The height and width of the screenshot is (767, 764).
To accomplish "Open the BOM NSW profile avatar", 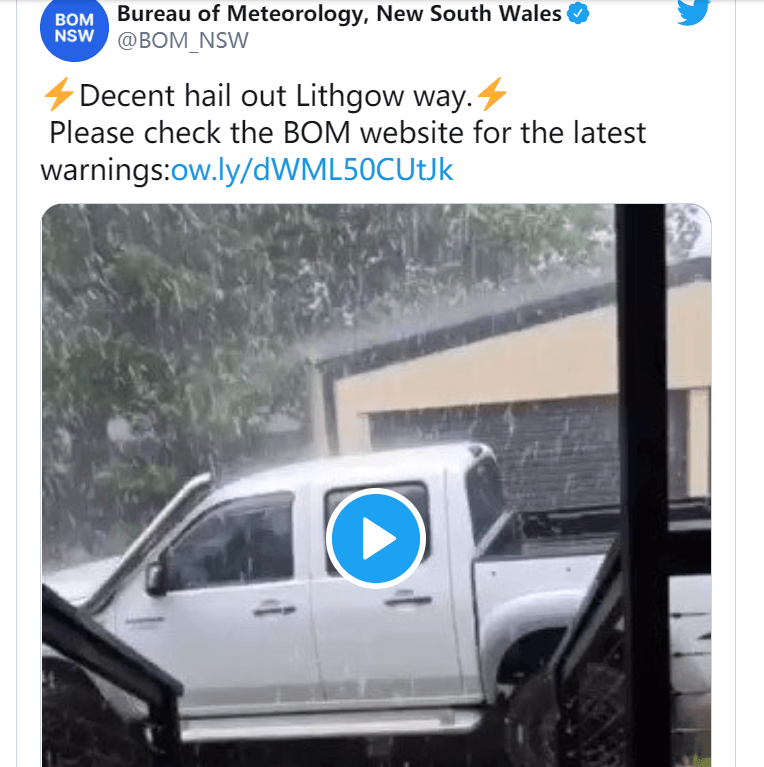I will [74, 28].
